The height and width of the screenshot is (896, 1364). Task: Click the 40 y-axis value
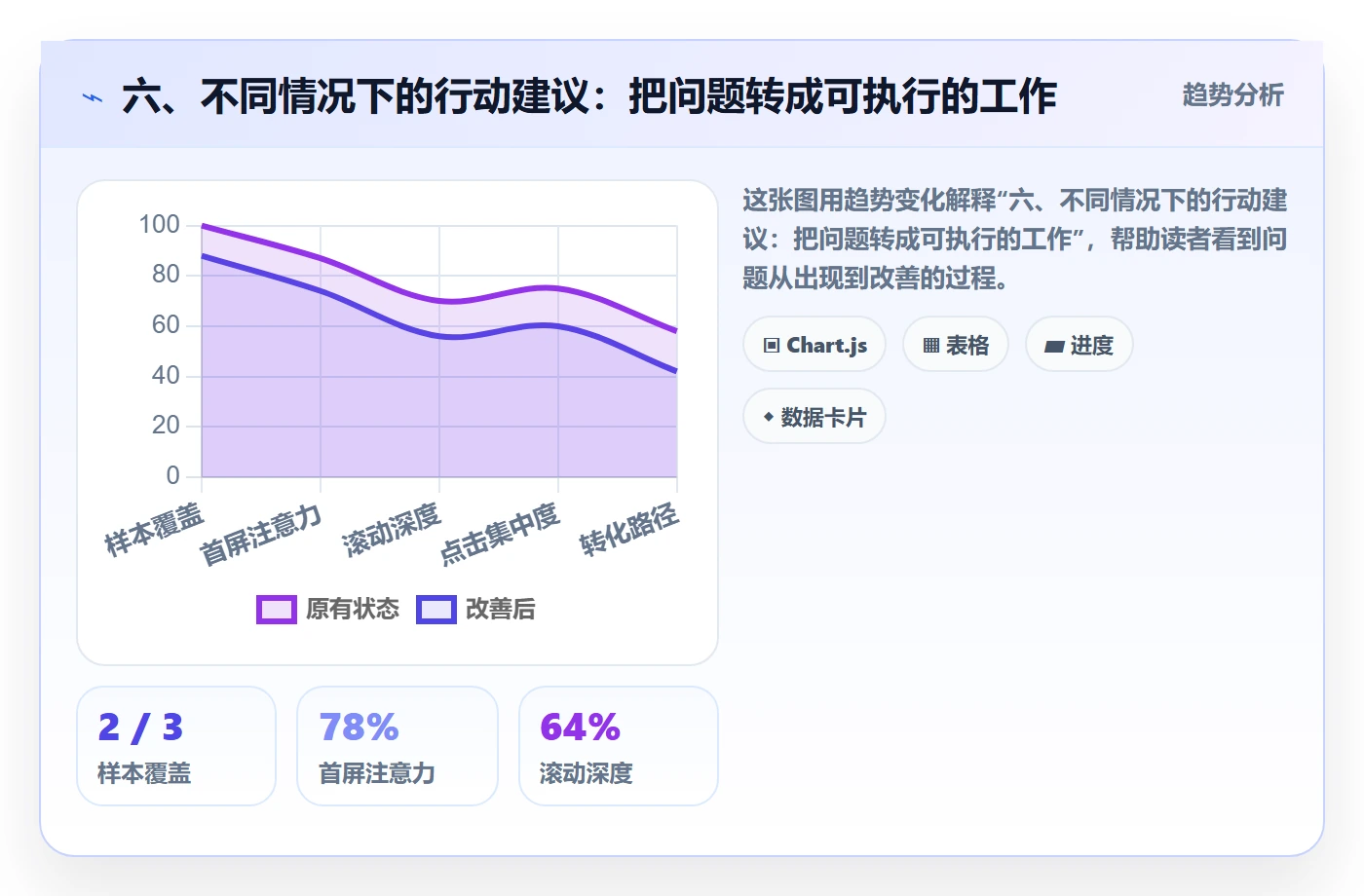(x=166, y=376)
